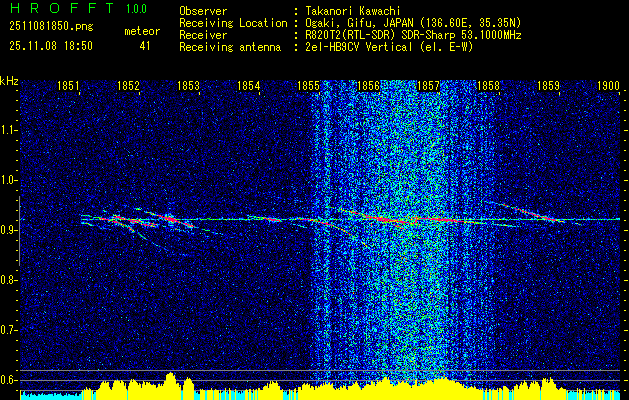This screenshot has height=400, width=629.
Task: Select the version number 1.0.0
Action: tap(136, 9)
